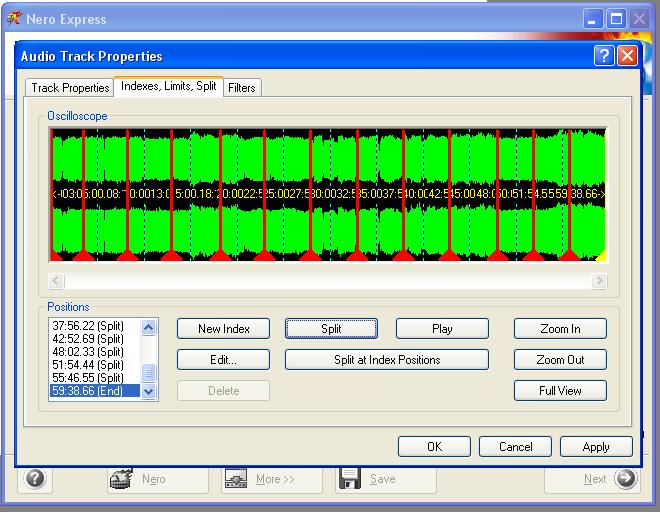Screen dimensions: 660x512
Task: Select position 37:56.22 (Split)
Action: click(95, 325)
